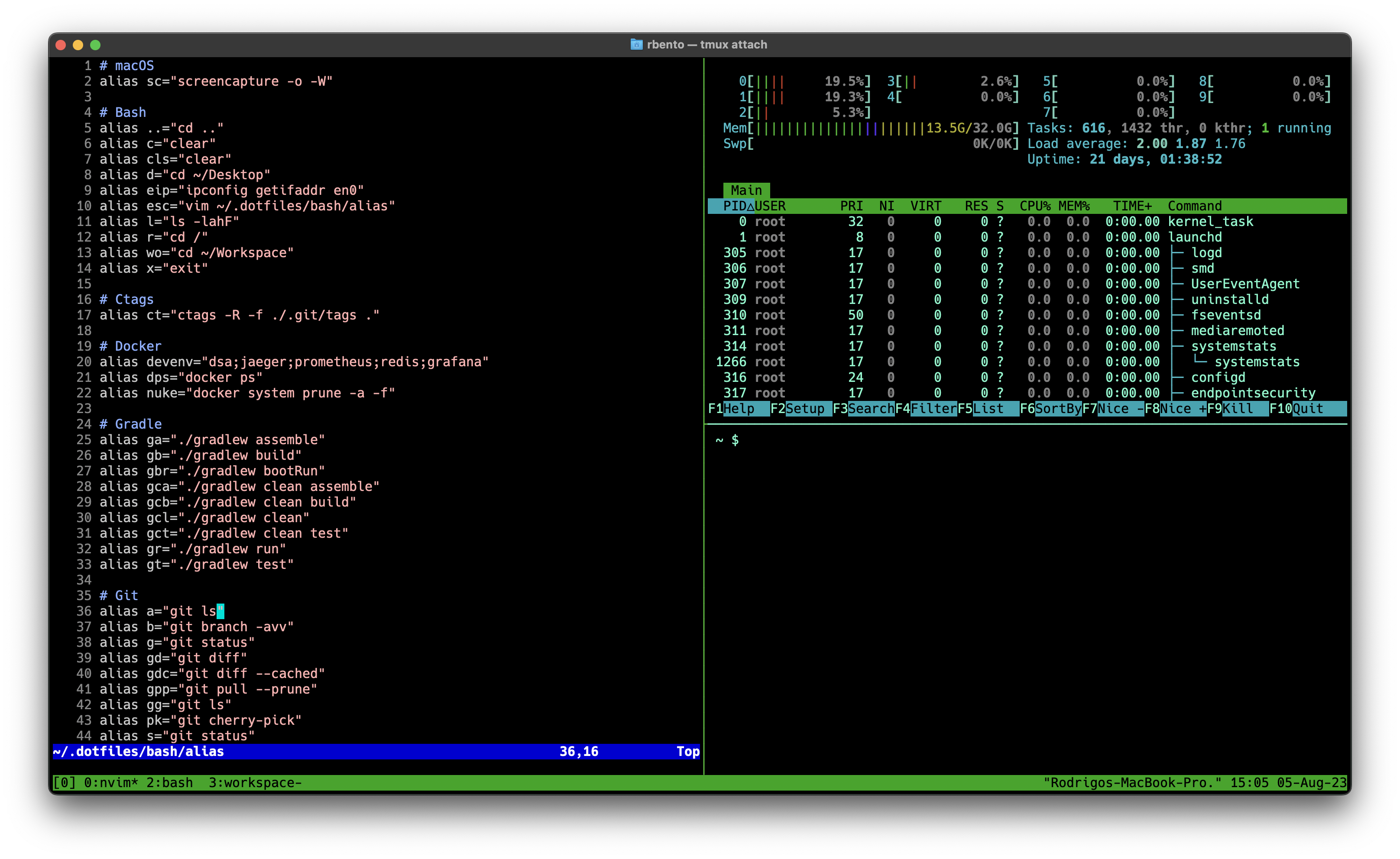Sort by the PRI column header

(852, 206)
